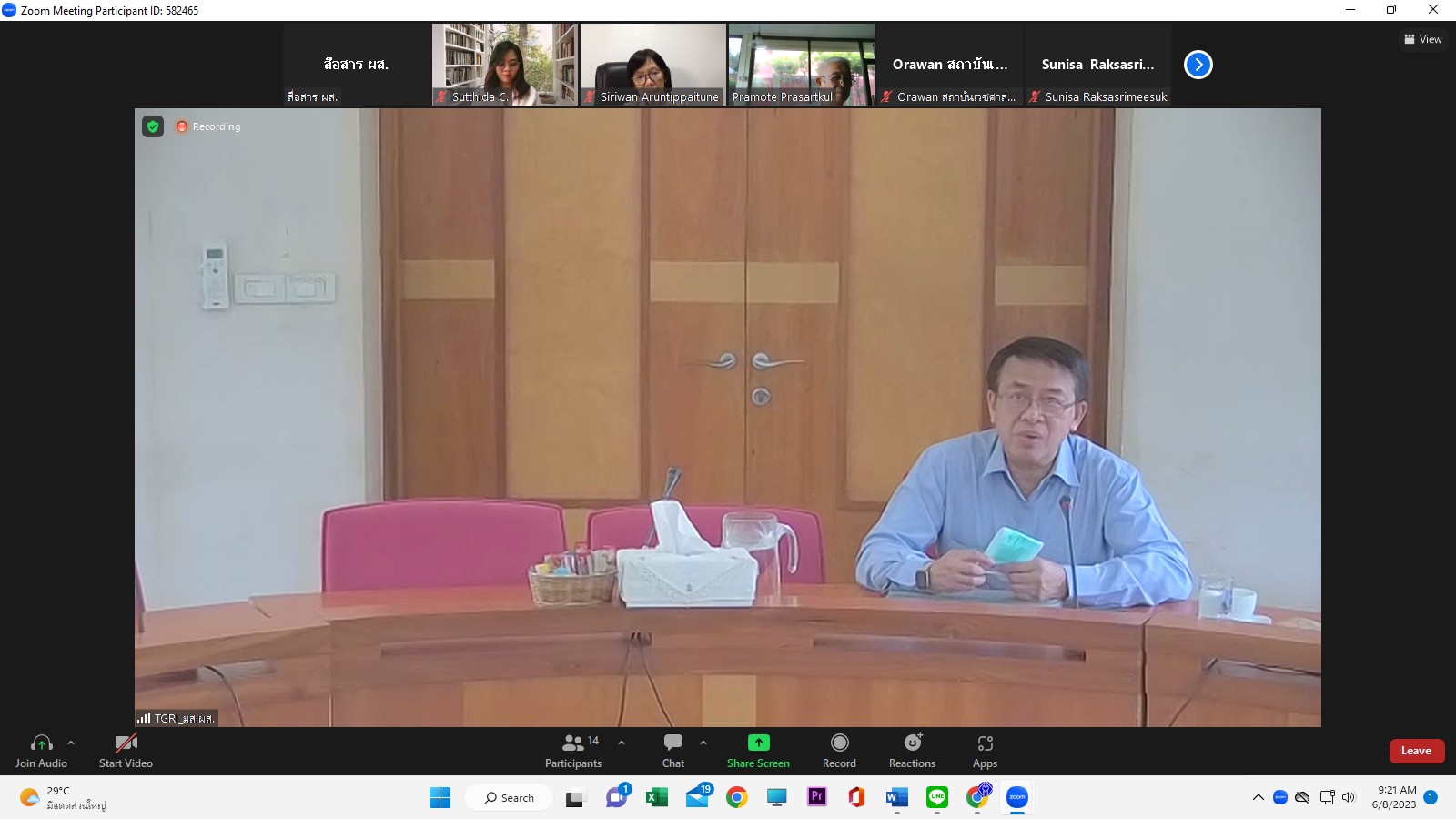Click the red Recording indicator
The height and width of the screenshot is (819, 1456).
click(x=208, y=126)
